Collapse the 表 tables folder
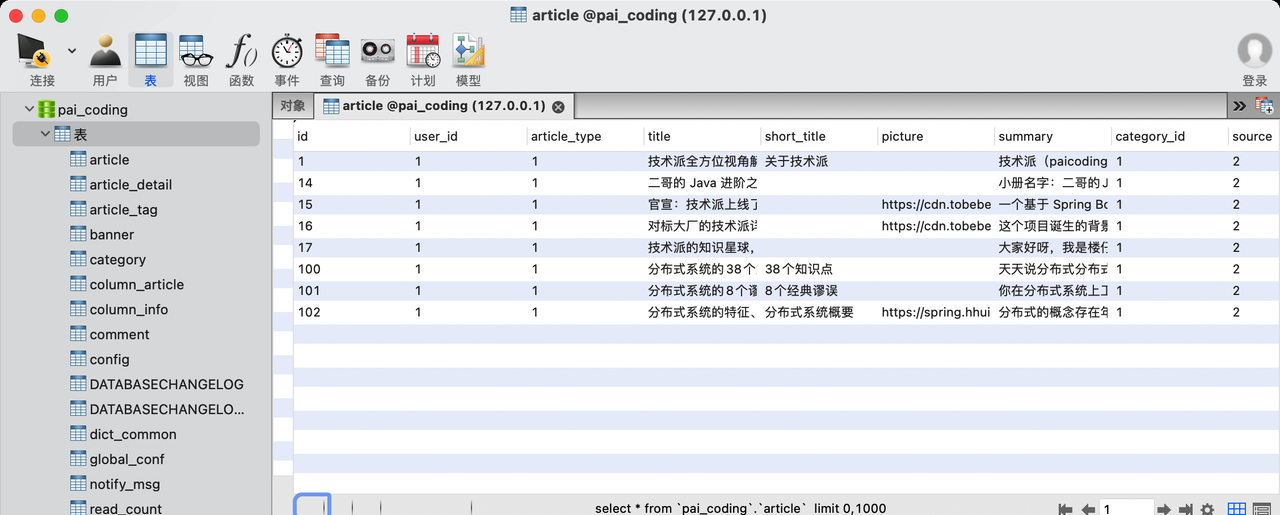This screenshot has height=515, width=1280. tap(45, 134)
